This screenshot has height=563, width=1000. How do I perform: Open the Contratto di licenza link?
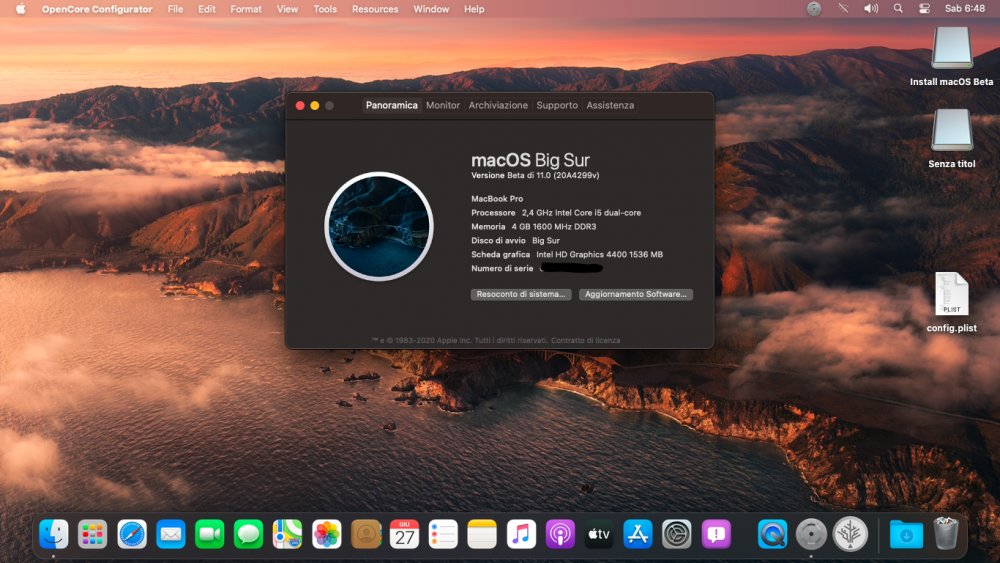click(585, 340)
